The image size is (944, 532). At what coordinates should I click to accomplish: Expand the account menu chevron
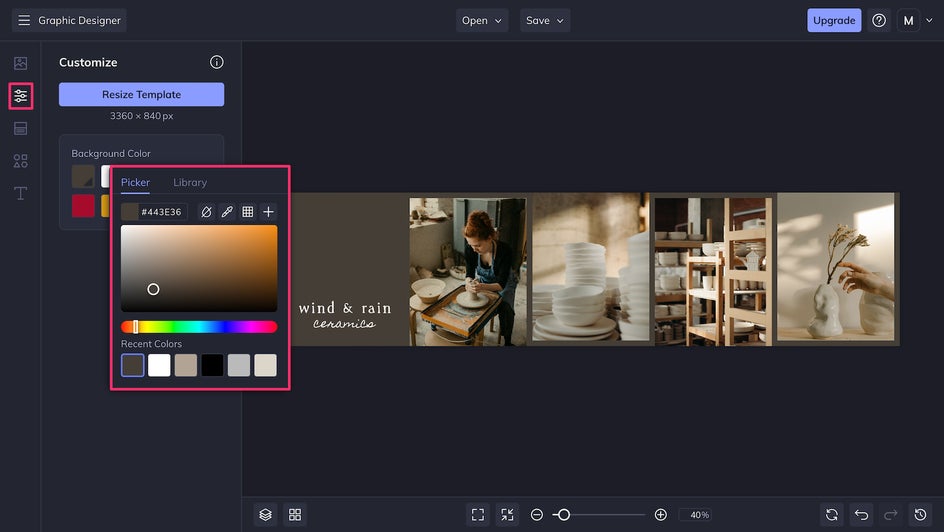tap(929, 20)
